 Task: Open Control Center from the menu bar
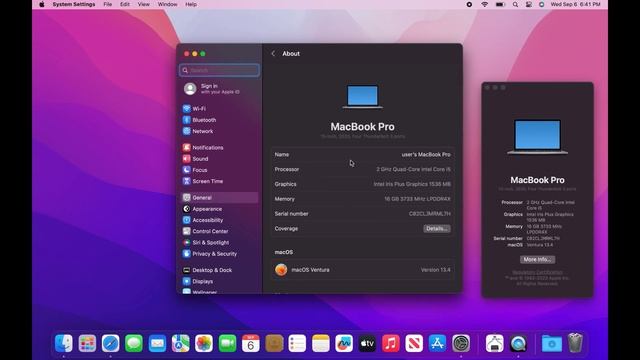[x=529, y=4]
